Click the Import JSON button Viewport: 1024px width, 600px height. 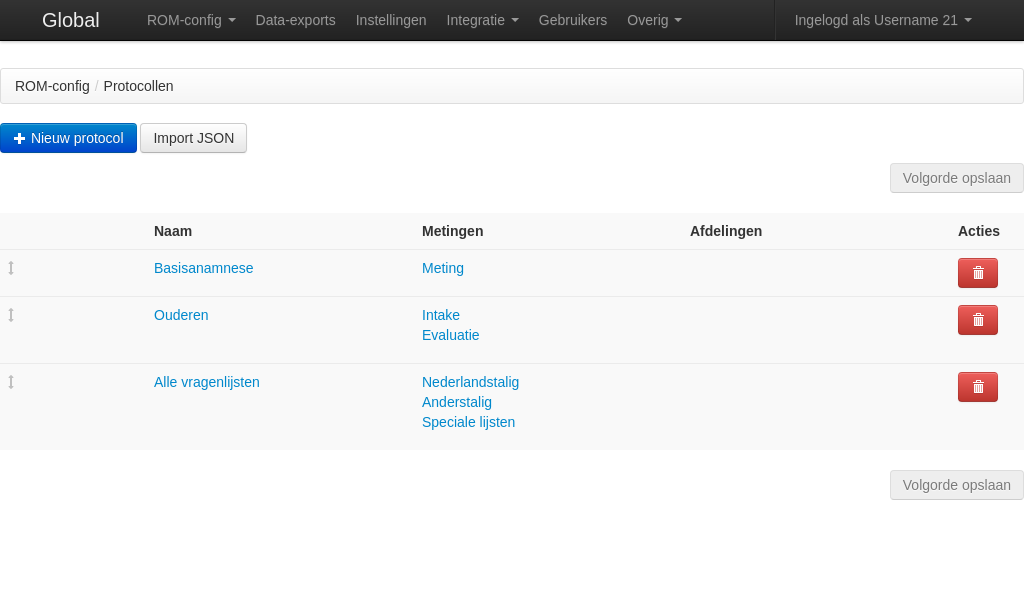193,138
